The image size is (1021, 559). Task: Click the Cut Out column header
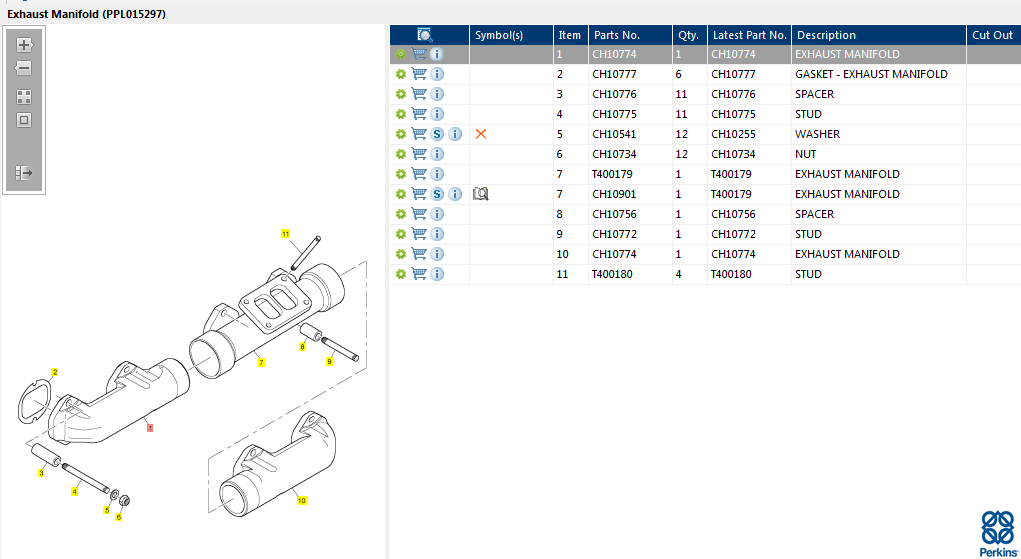994,35
